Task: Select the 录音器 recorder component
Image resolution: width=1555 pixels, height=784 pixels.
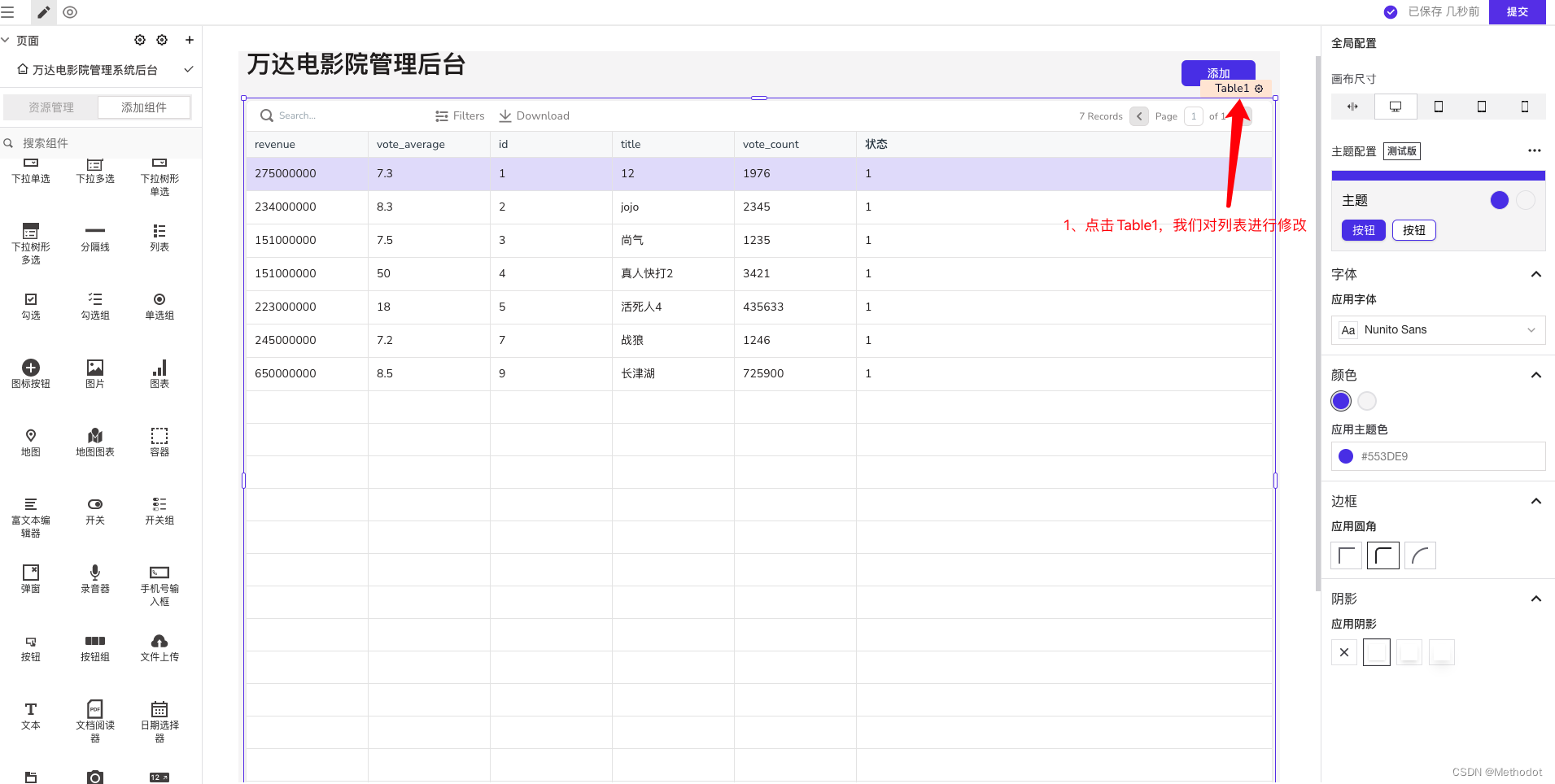Action: coord(95,579)
